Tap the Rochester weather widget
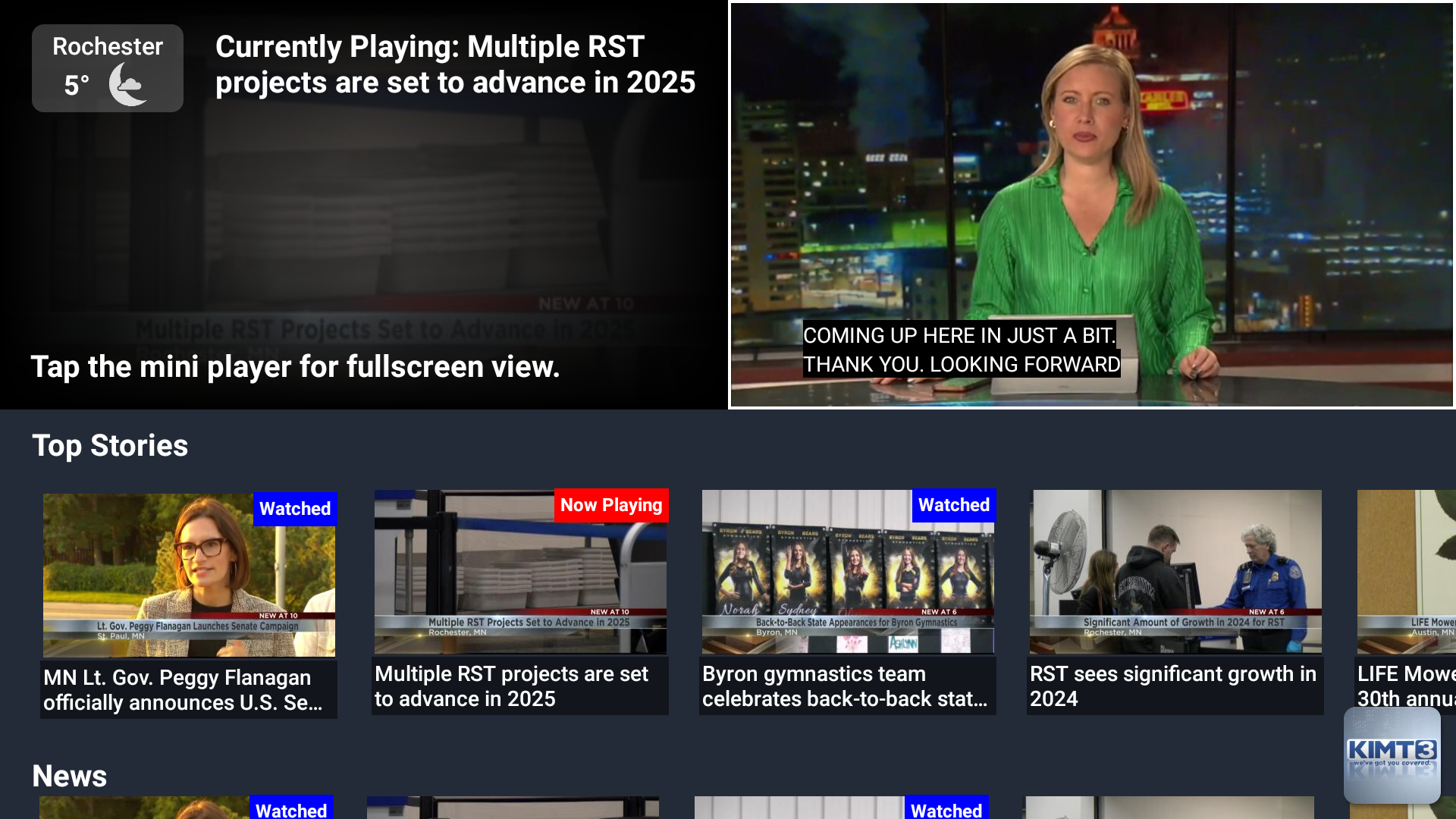This screenshot has width=1456, height=819. coord(106,67)
